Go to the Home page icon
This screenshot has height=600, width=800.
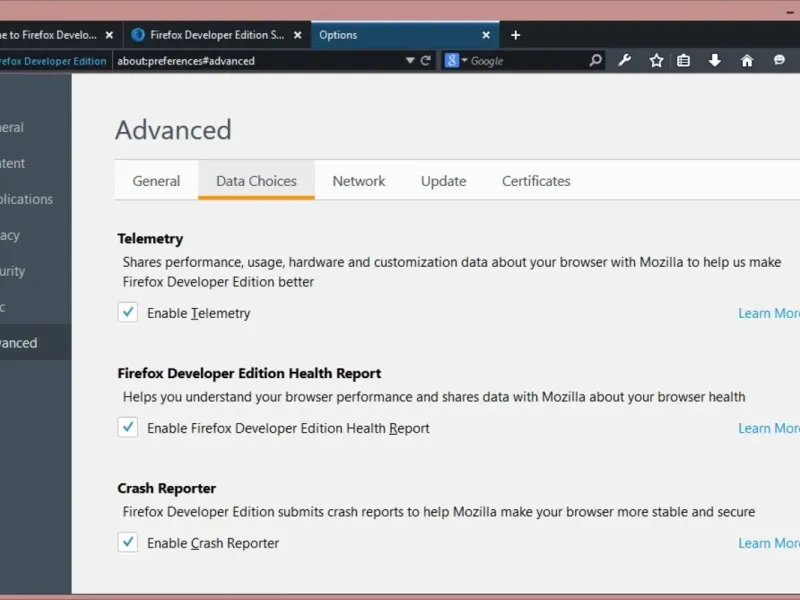pos(747,60)
